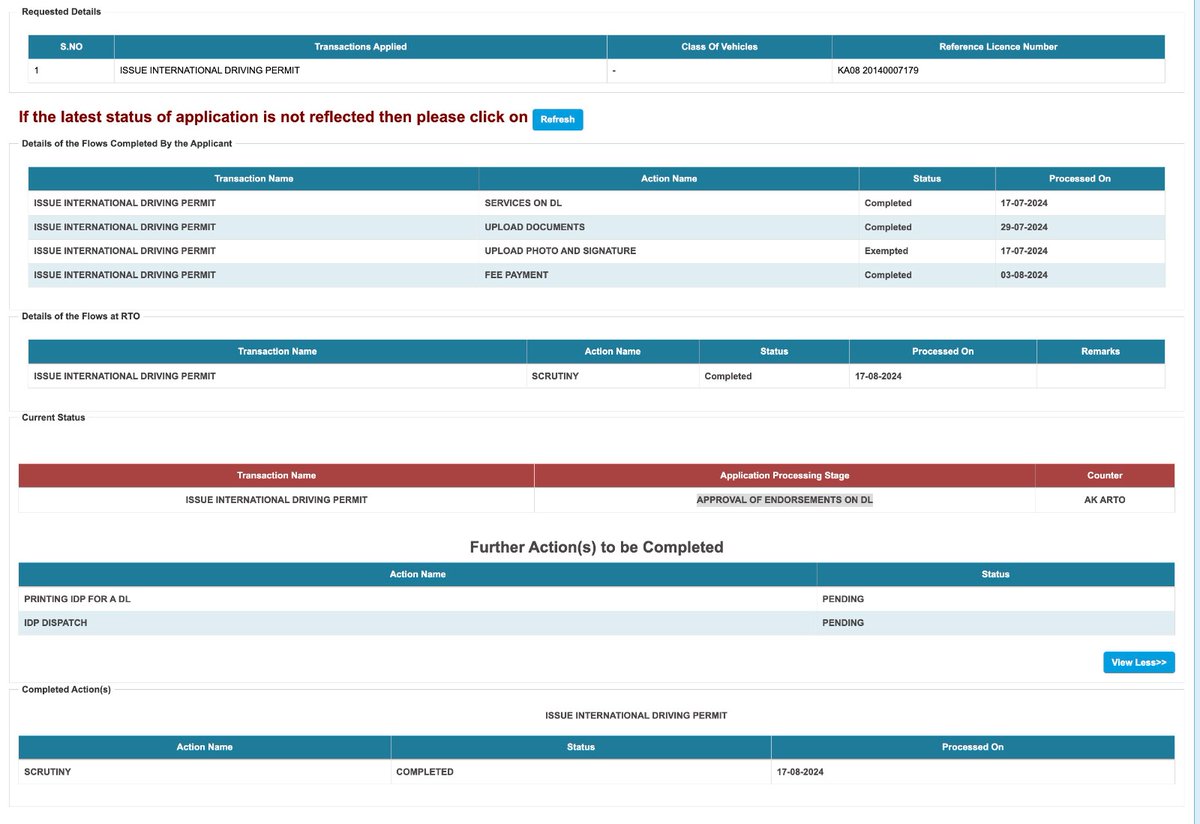Click UPLOAD DOCUMENTS action name
This screenshot has height=824, width=1200.
[535, 227]
